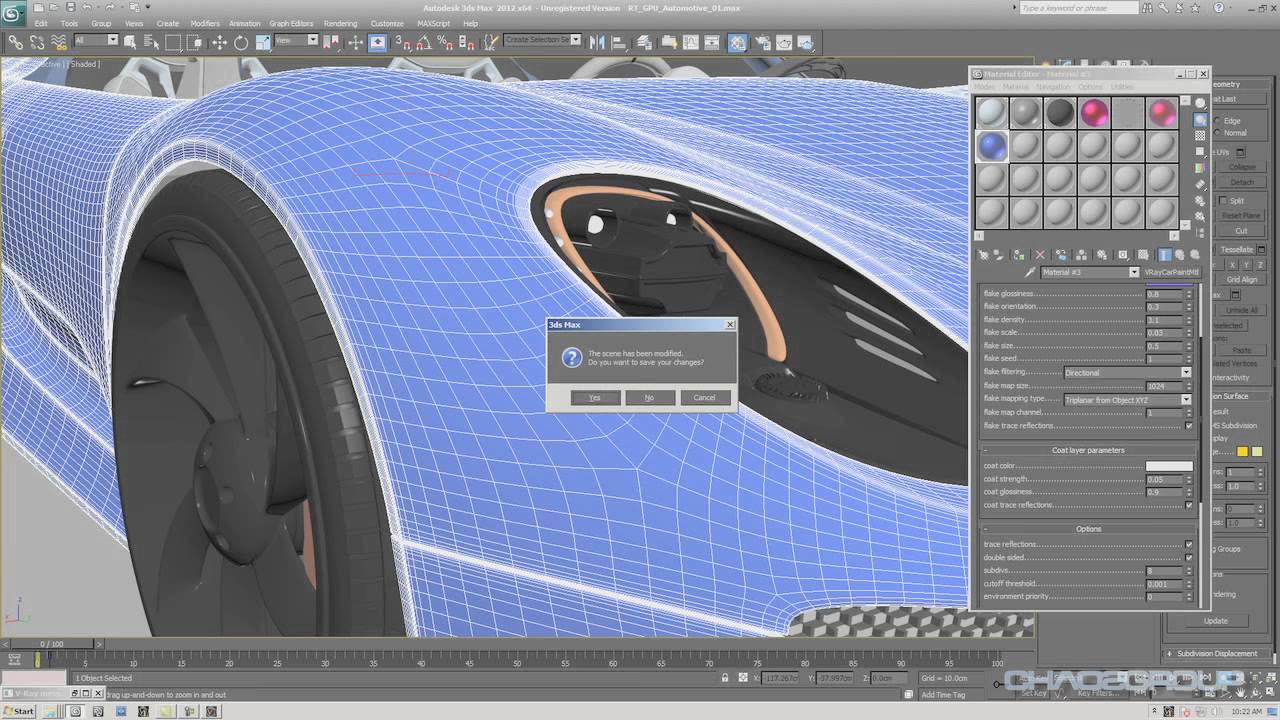1280x720 pixels.
Task: Open the Rendering menu
Action: coord(340,23)
